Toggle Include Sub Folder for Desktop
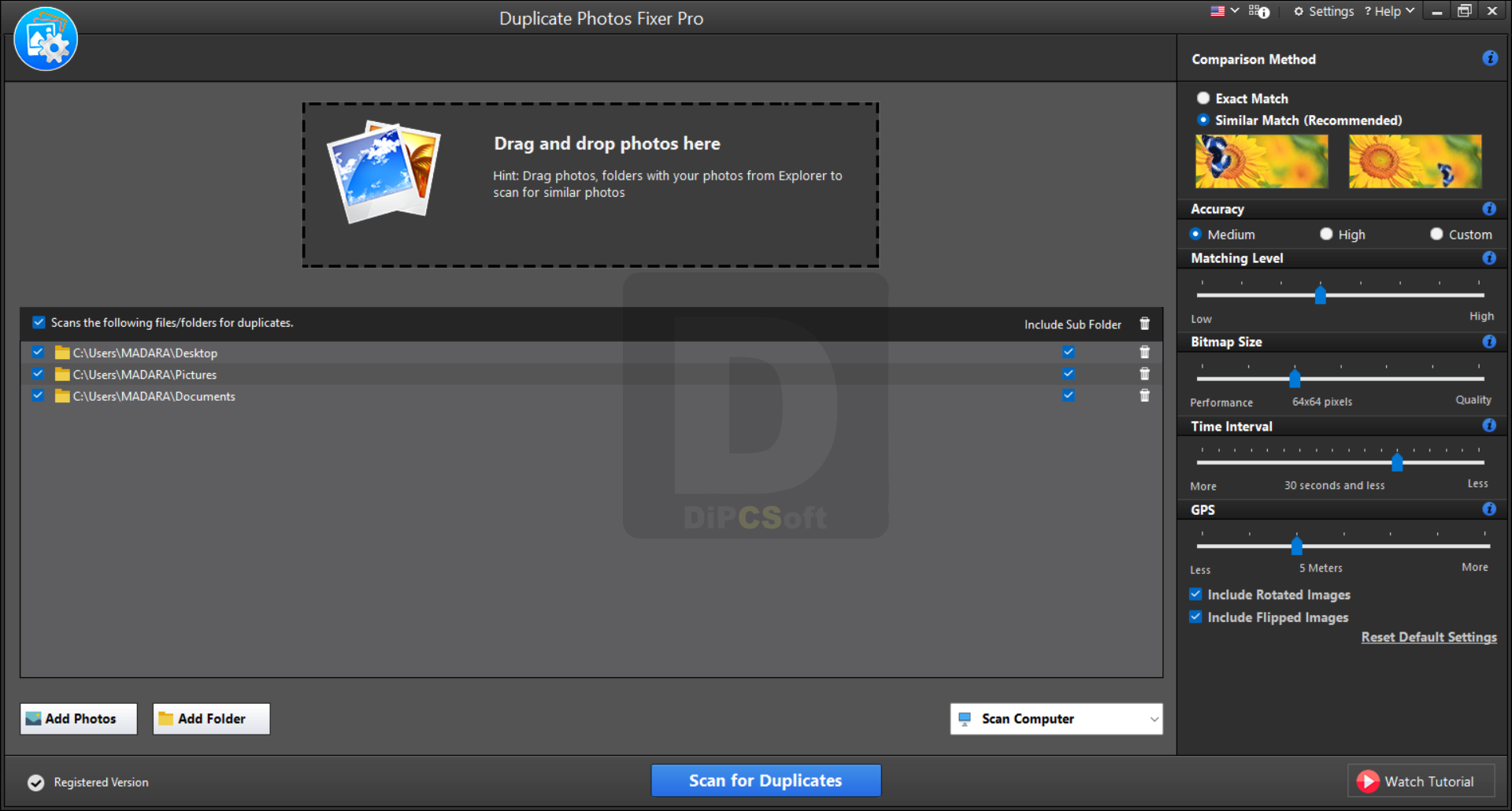Screen dimensions: 1512x811 [x=1069, y=352]
